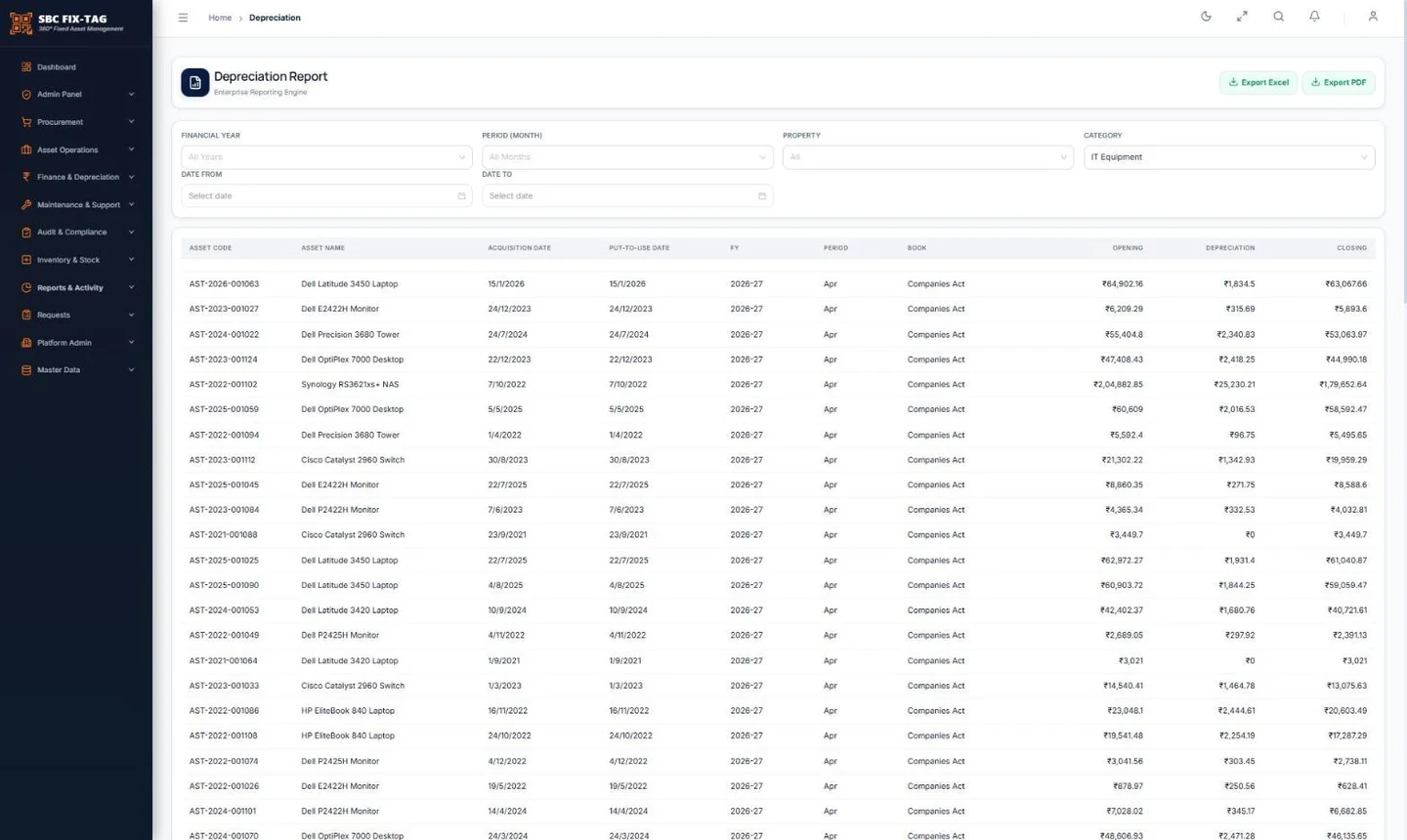Export report using Export Excel button
This screenshot has width=1407, height=840.
click(1258, 83)
